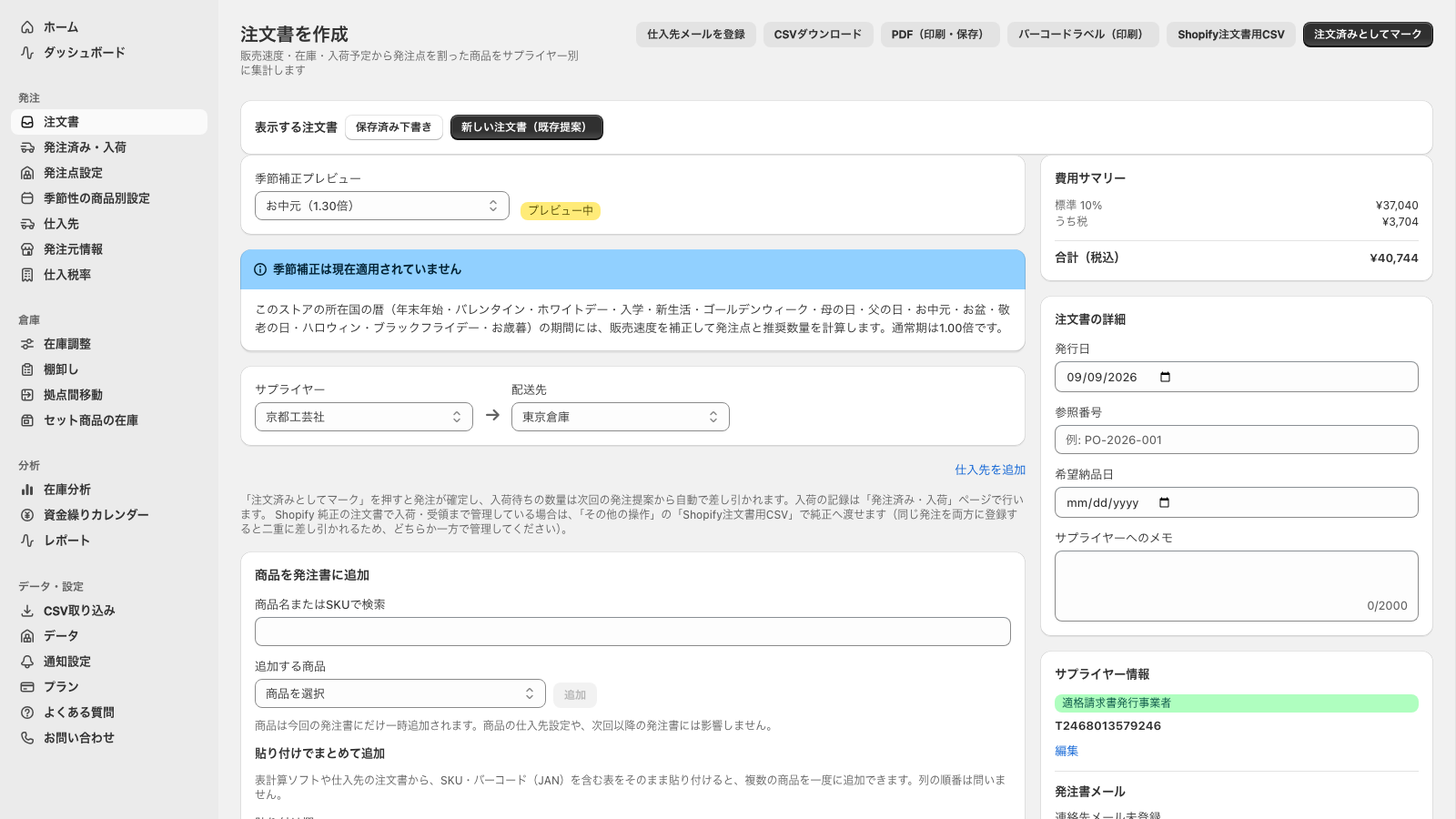
Task: Focus the サプライヤーへのメモ text area
Action: click(x=1237, y=586)
